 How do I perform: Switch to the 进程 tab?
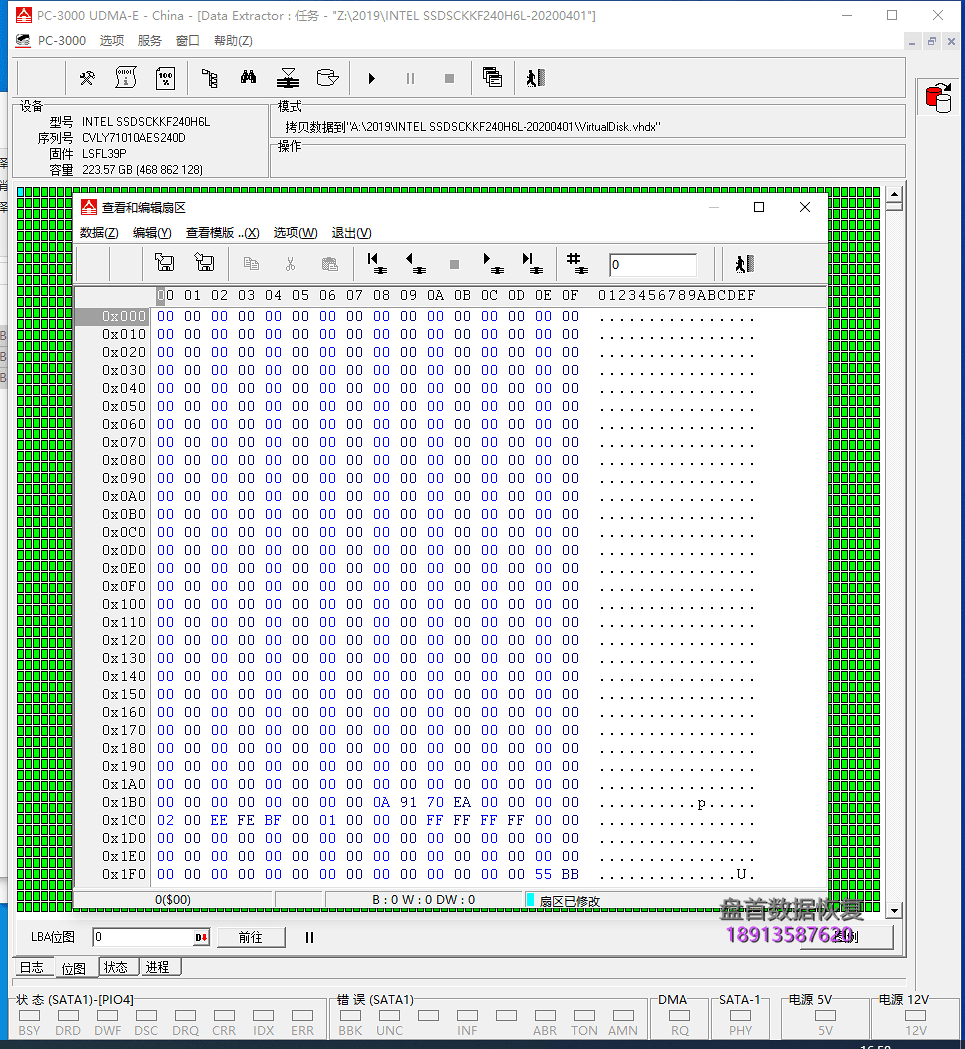(159, 967)
